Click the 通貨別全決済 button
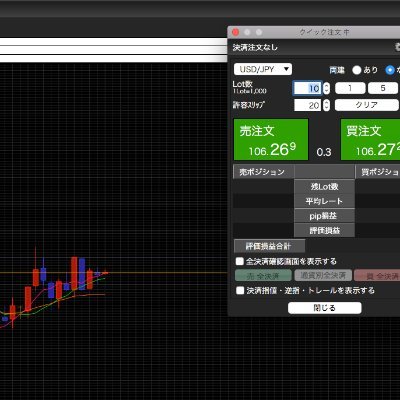This screenshot has height=400, width=400. point(323,275)
